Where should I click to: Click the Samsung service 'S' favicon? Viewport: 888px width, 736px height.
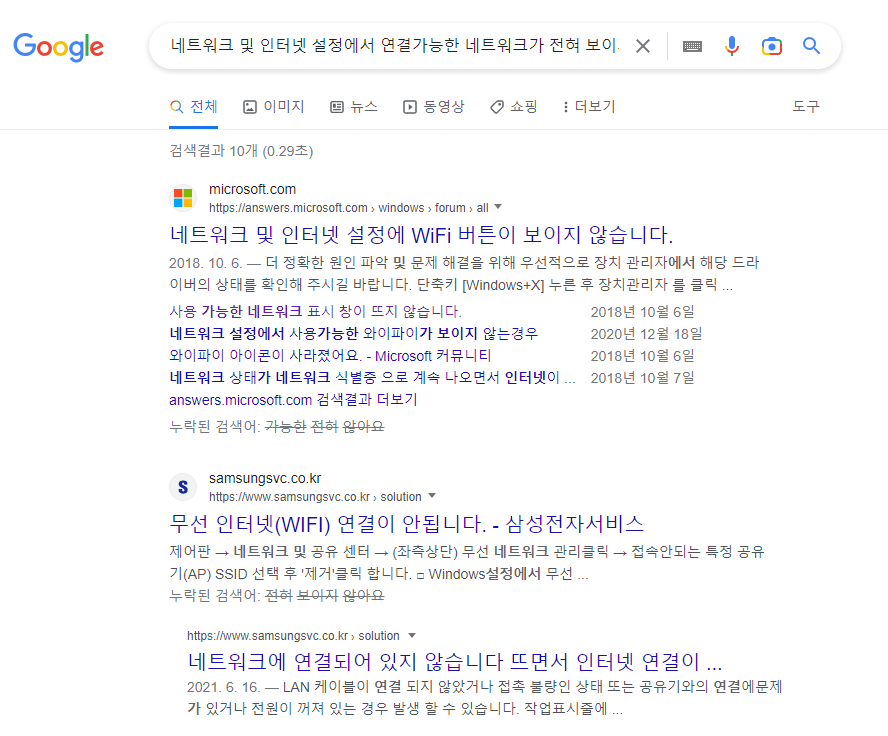click(183, 487)
